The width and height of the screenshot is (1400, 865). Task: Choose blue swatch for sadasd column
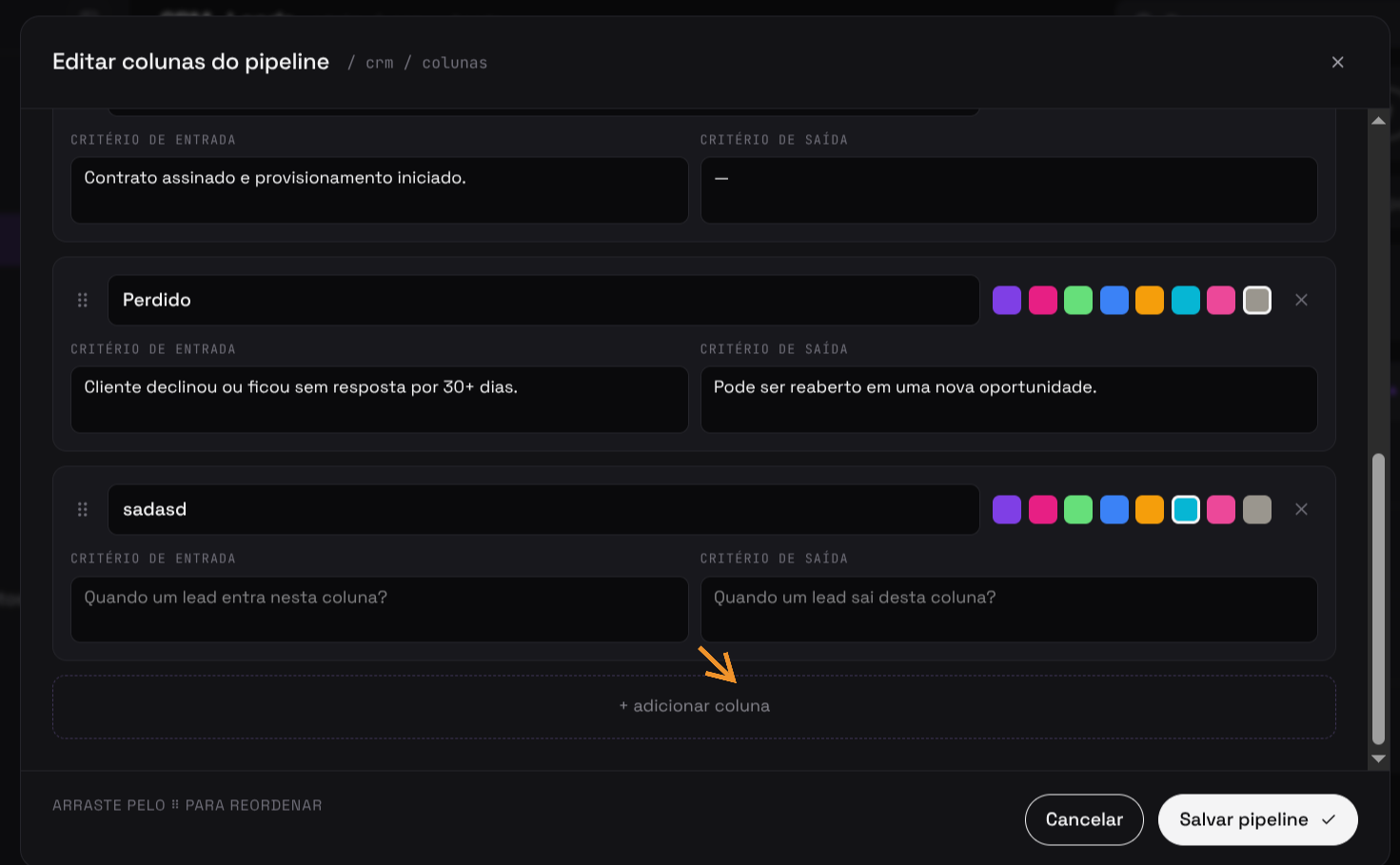click(x=1114, y=509)
